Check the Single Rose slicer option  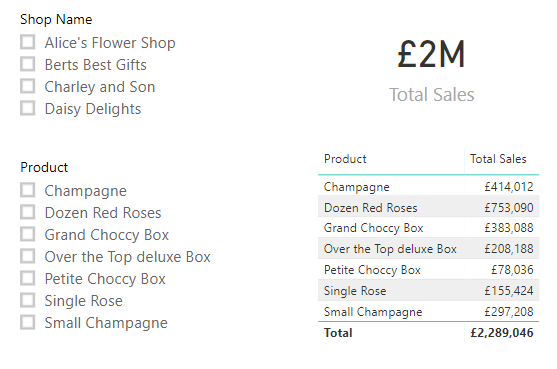pyautogui.click(x=27, y=300)
